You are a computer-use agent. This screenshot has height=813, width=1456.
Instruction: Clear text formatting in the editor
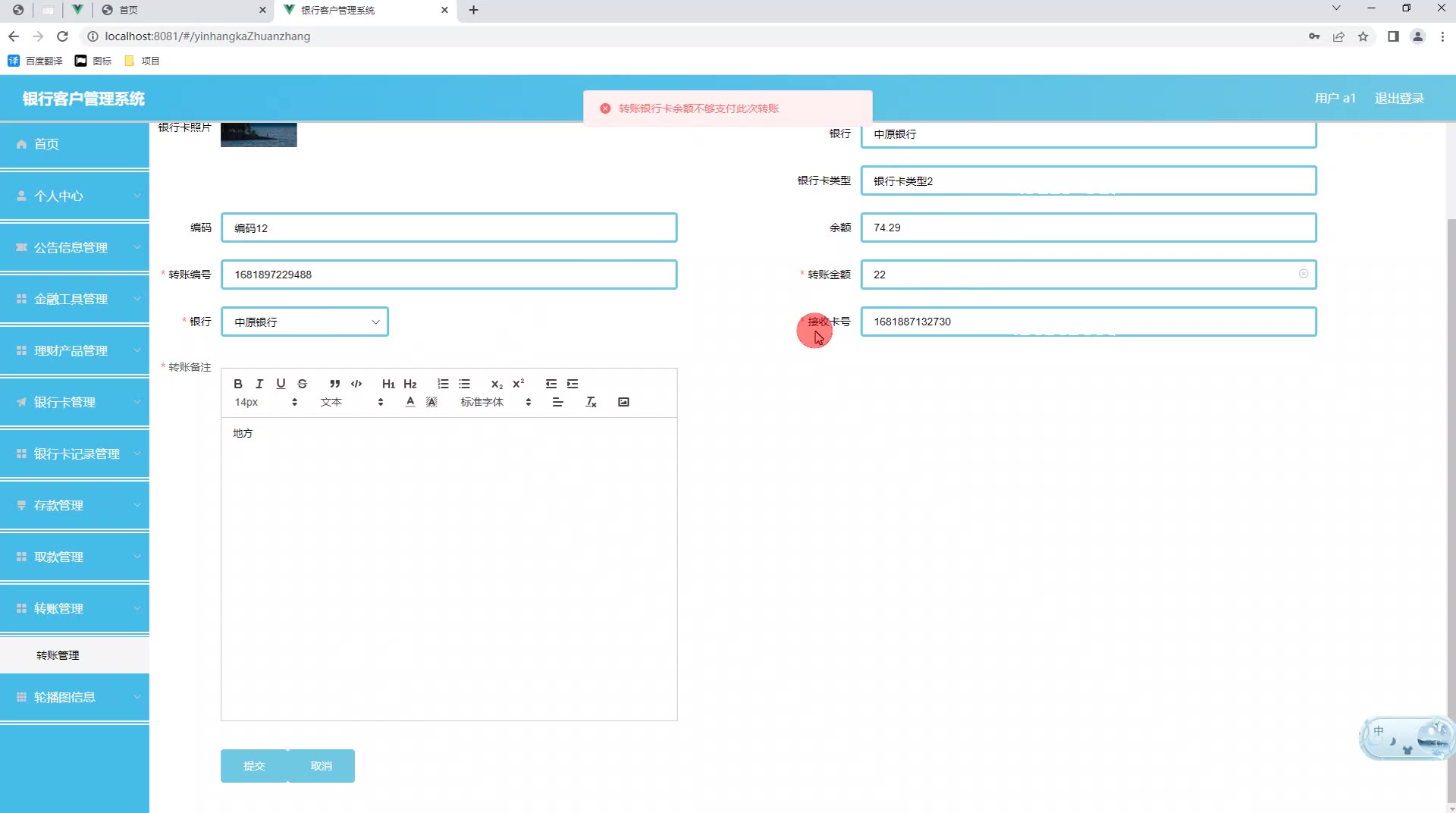[x=591, y=402]
